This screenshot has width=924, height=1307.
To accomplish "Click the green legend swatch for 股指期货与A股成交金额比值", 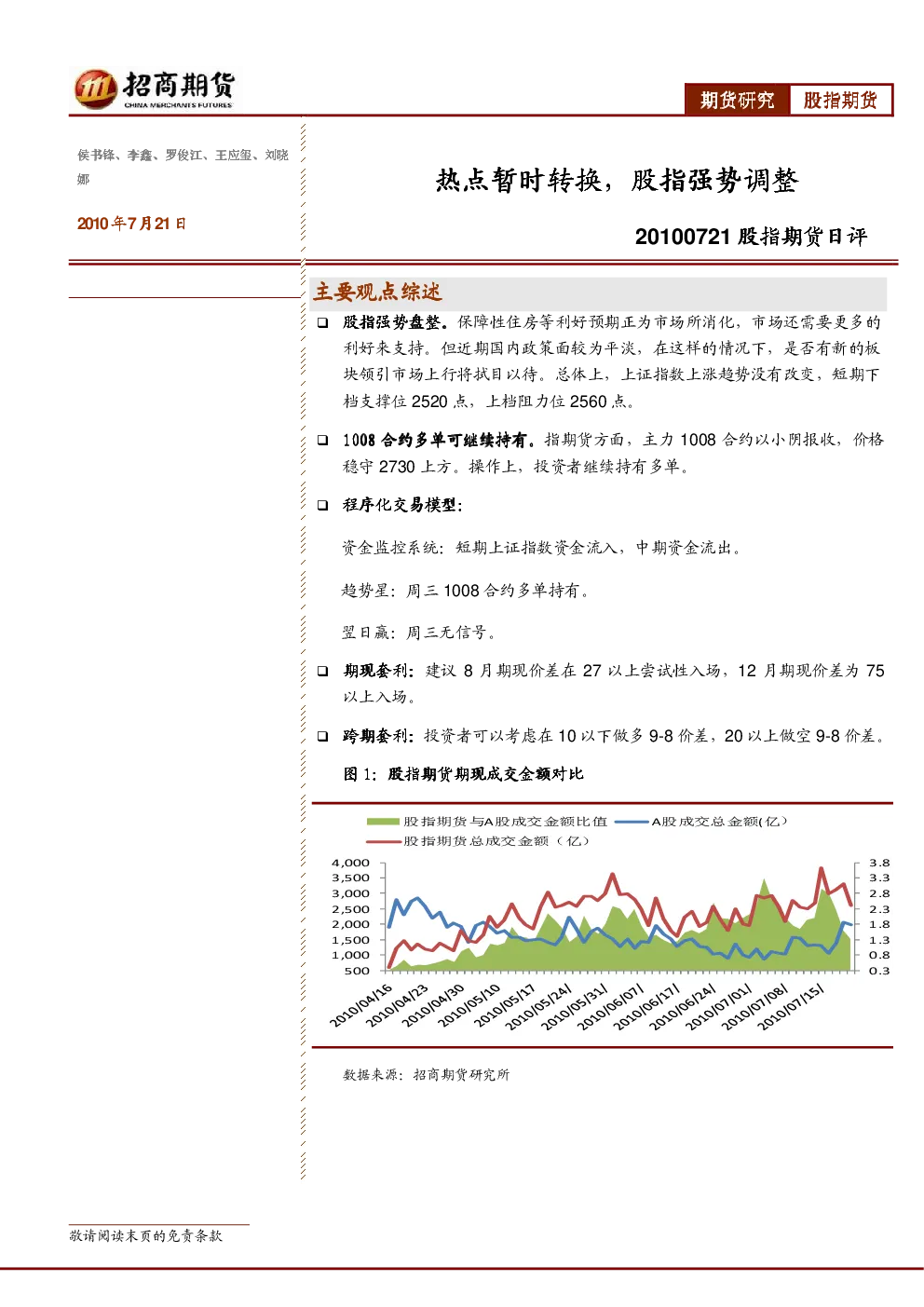I will (383, 822).
